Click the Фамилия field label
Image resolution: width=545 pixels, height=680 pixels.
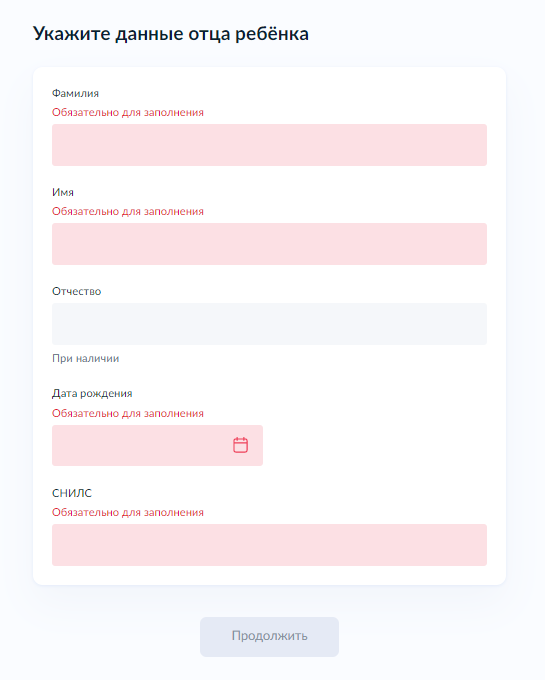[x=75, y=93]
